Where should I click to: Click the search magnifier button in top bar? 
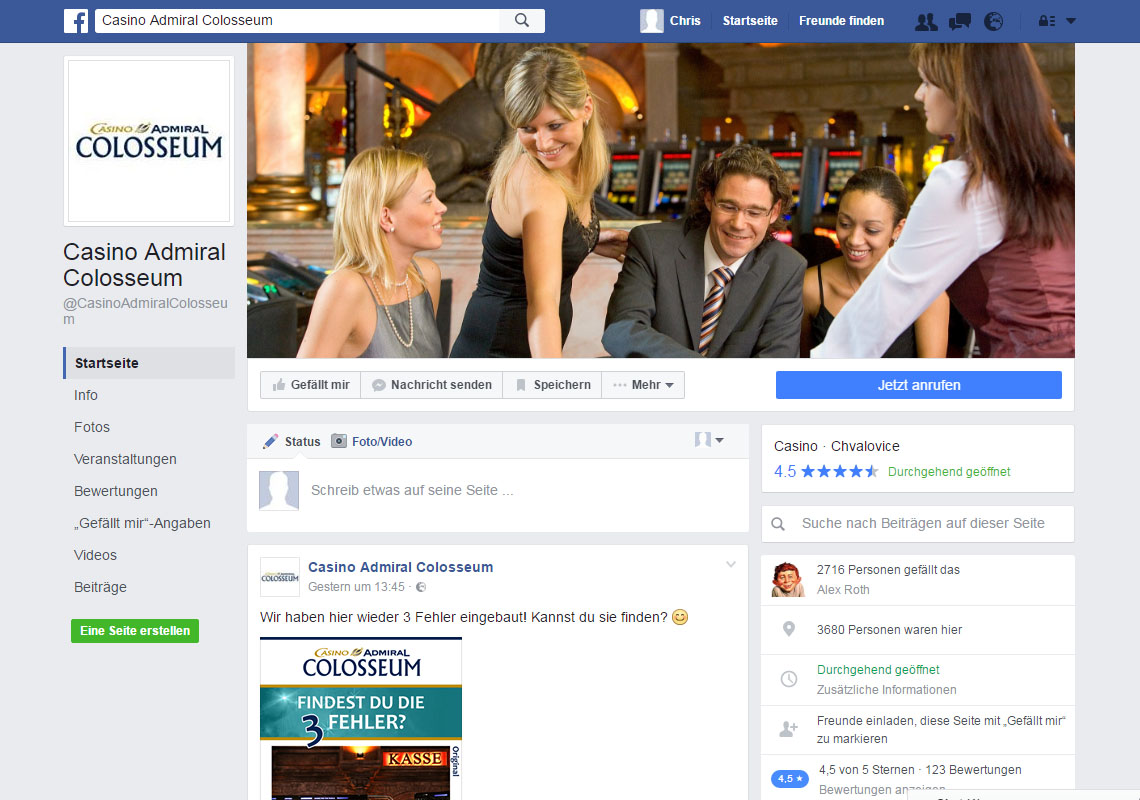click(x=522, y=20)
